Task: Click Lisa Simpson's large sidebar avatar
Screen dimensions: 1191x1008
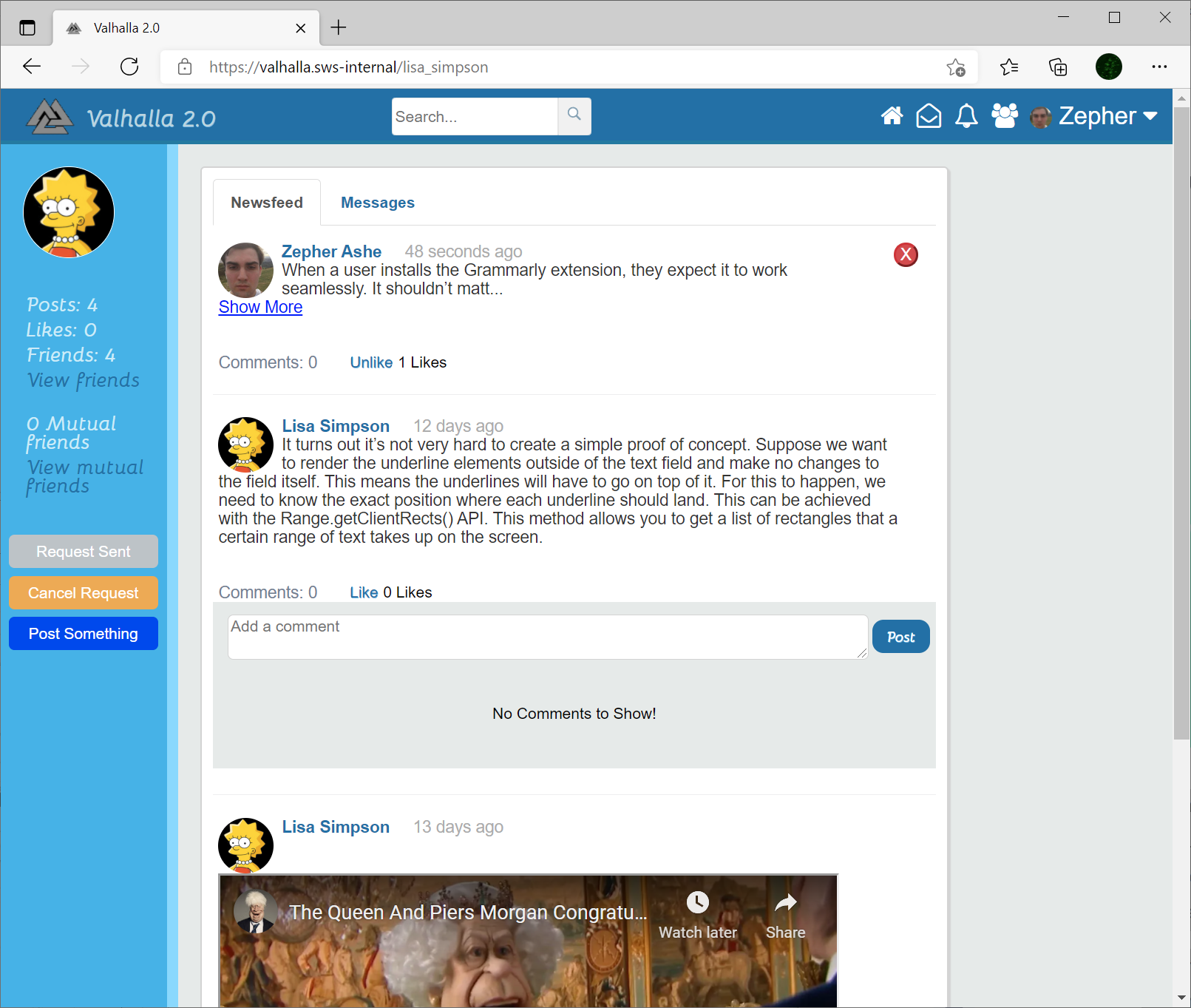Action: (x=69, y=212)
